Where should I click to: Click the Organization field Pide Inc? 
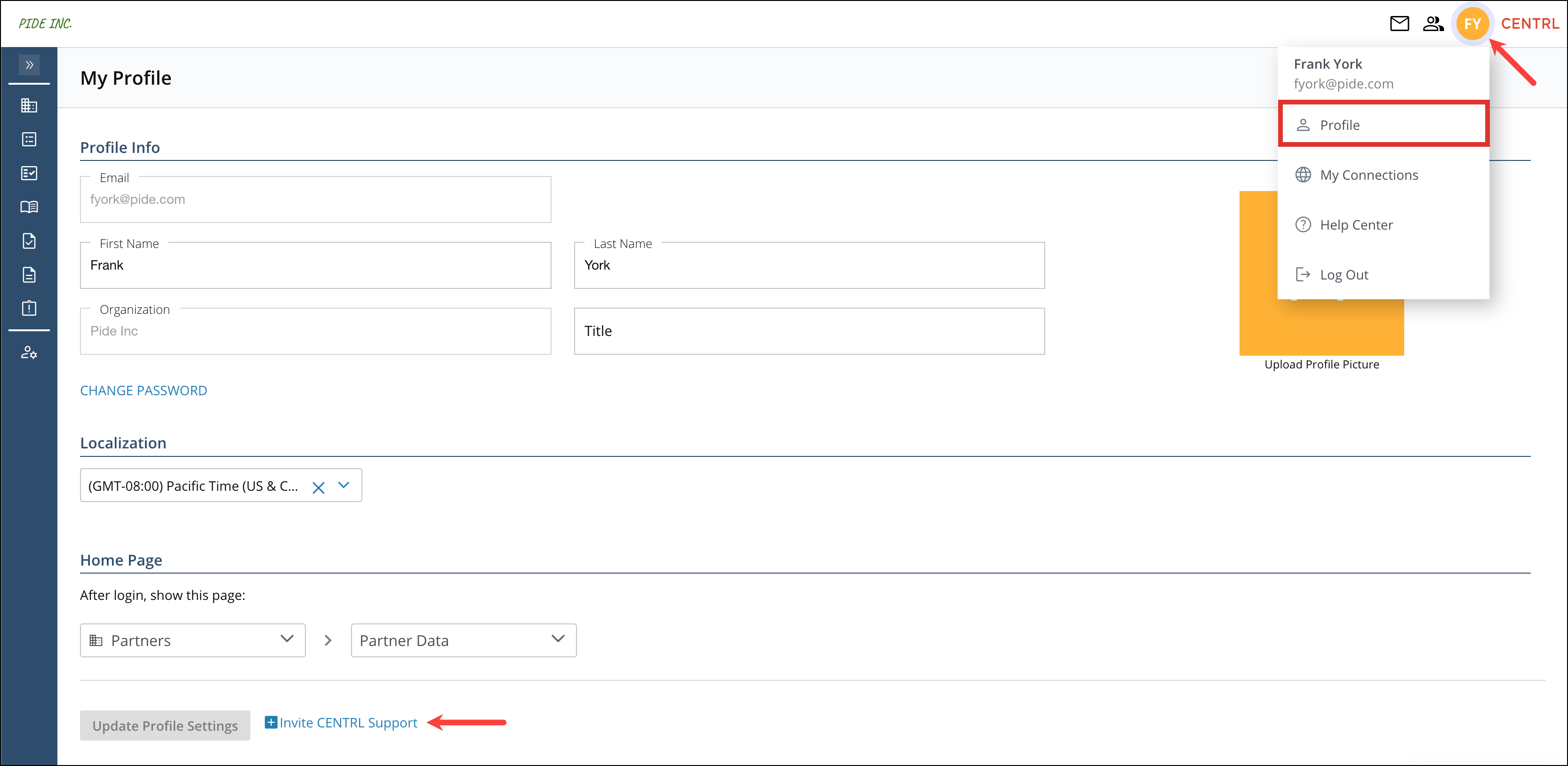pyautogui.click(x=315, y=331)
